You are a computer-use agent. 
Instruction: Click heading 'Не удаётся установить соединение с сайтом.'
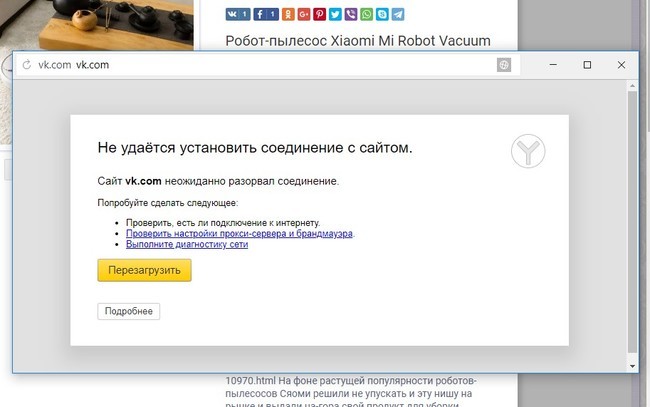click(255, 148)
